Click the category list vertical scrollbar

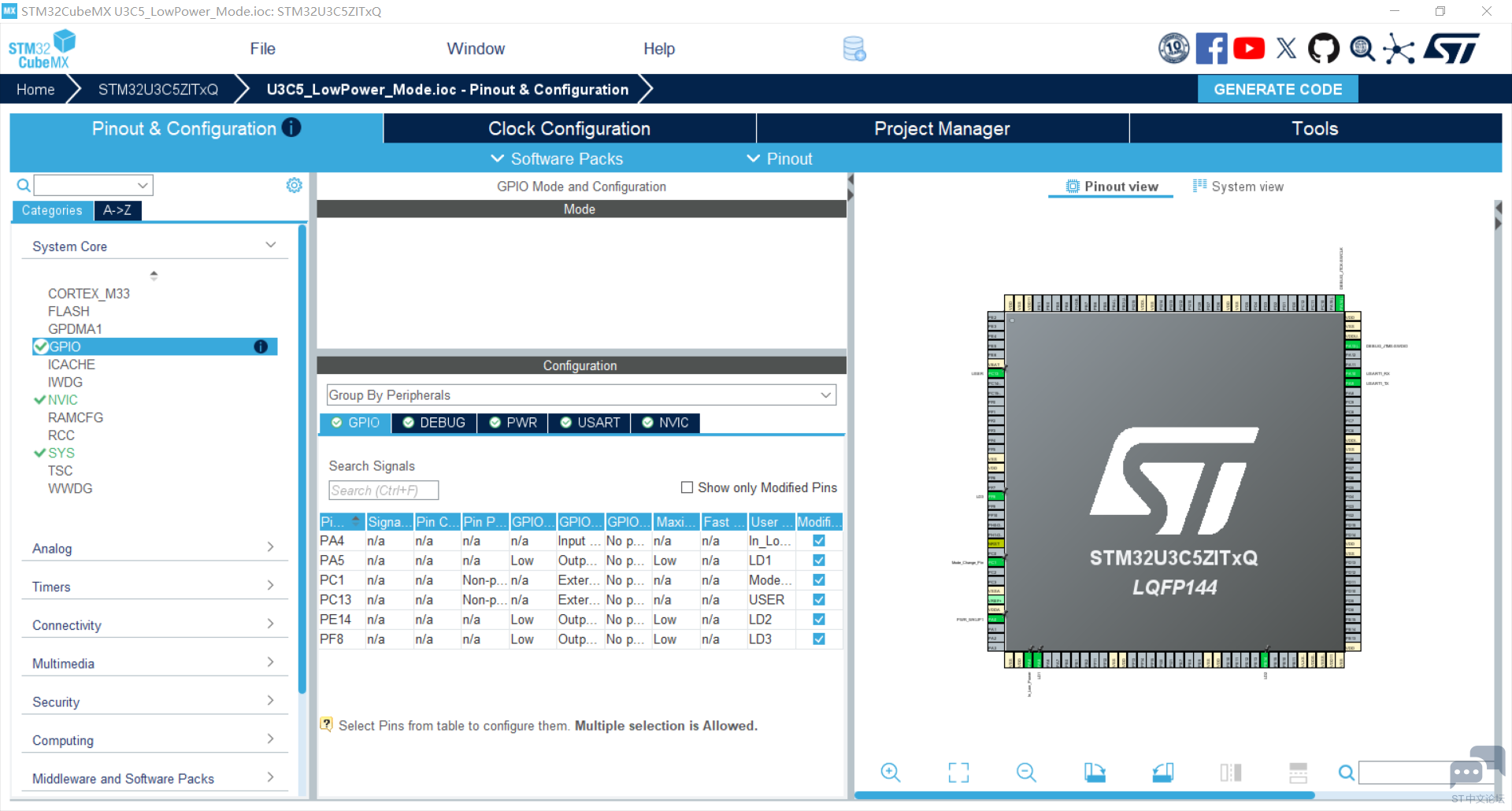click(x=302, y=459)
